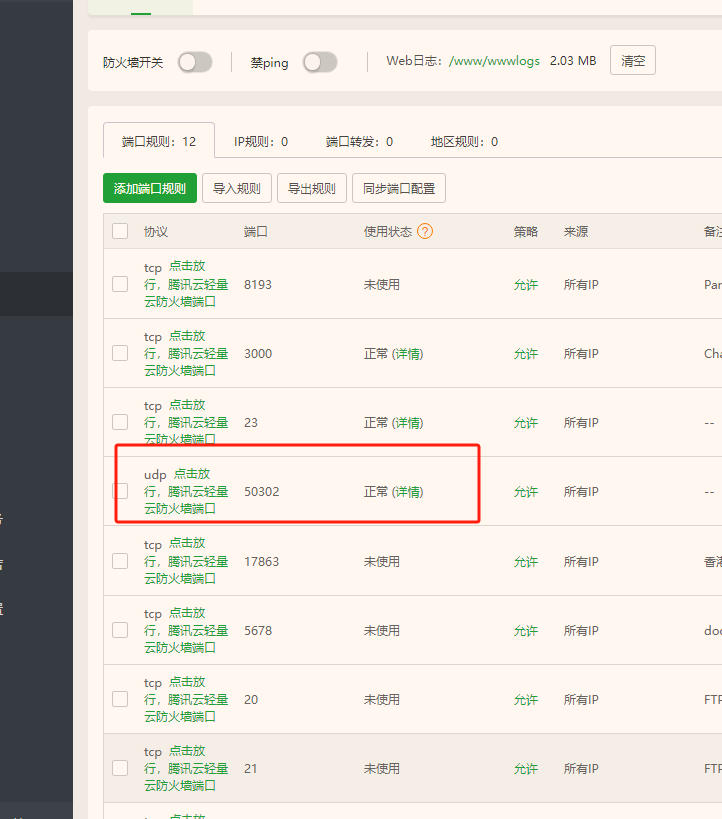This screenshot has height=819, width=722.
Task: Click the 策略 column header
Action: 526,231
